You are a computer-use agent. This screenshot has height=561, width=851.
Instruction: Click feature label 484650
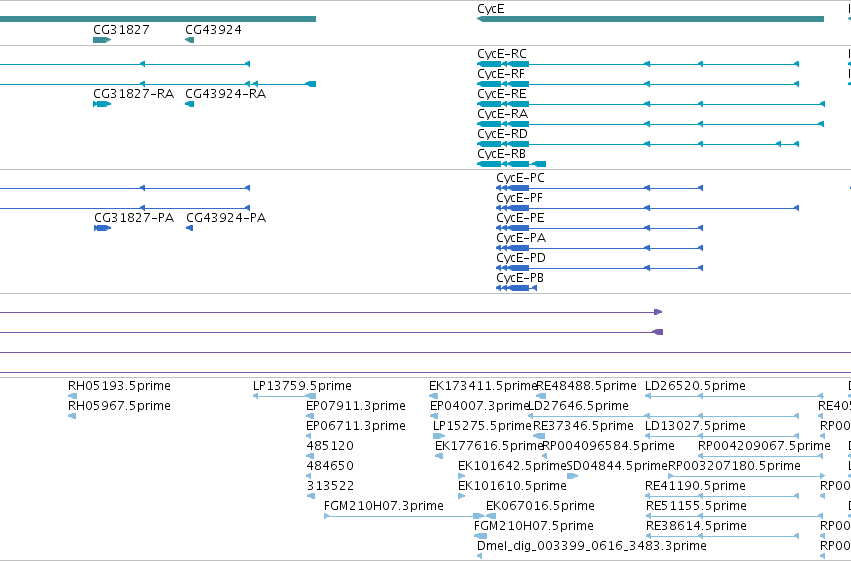pos(330,466)
